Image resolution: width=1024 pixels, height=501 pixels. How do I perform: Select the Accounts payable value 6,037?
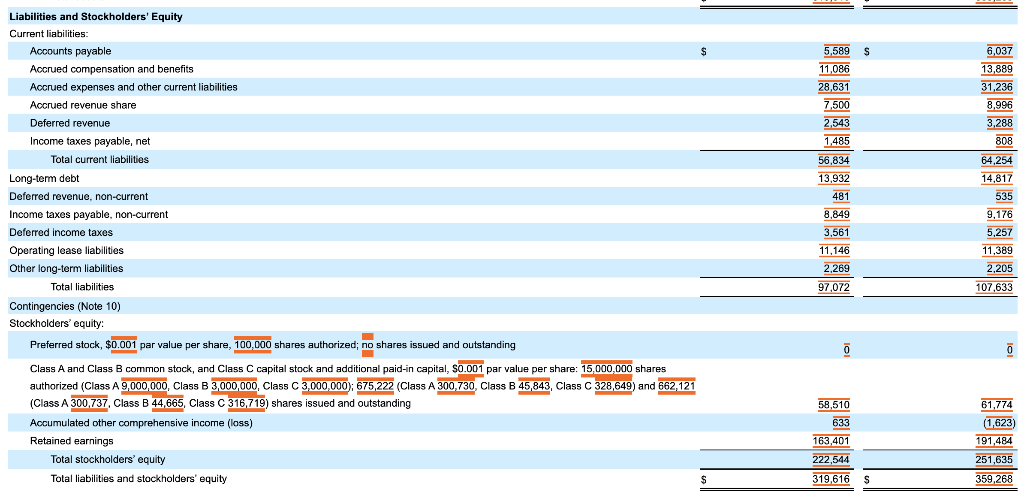1000,51
